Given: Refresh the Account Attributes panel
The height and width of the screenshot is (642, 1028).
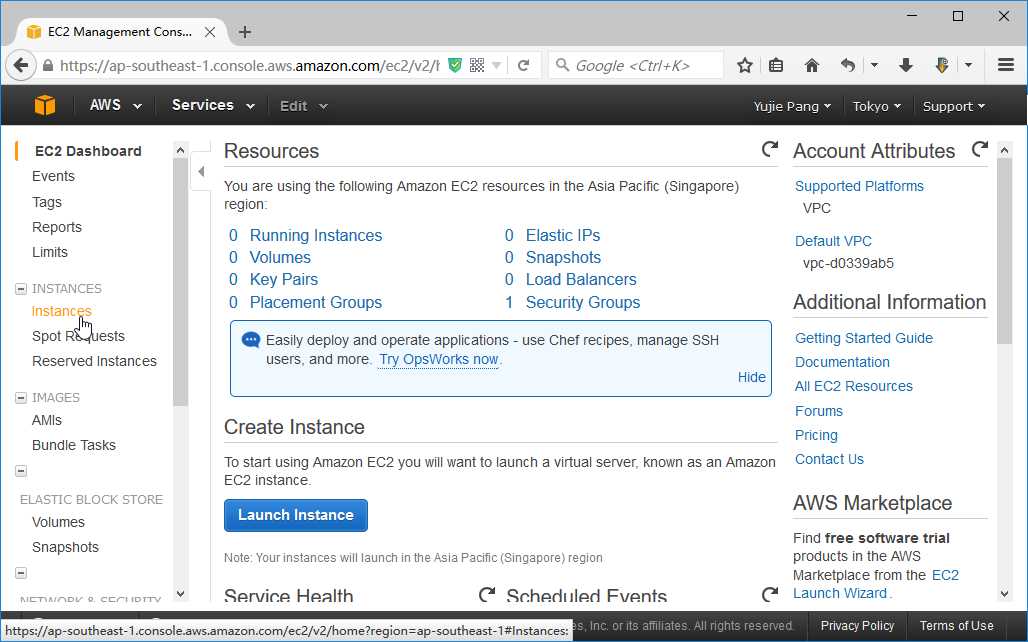Looking at the screenshot, I should [x=979, y=149].
